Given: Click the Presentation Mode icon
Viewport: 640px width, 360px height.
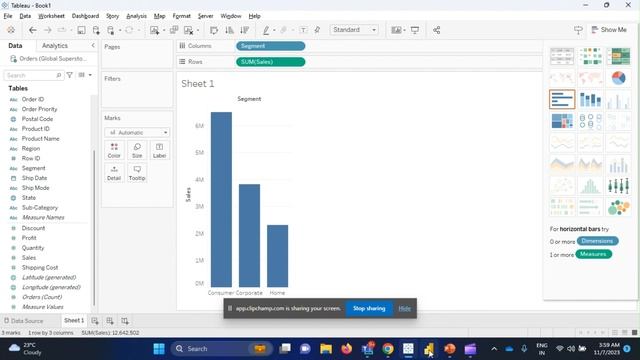Looking at the screenshot, I should (415, 30).
